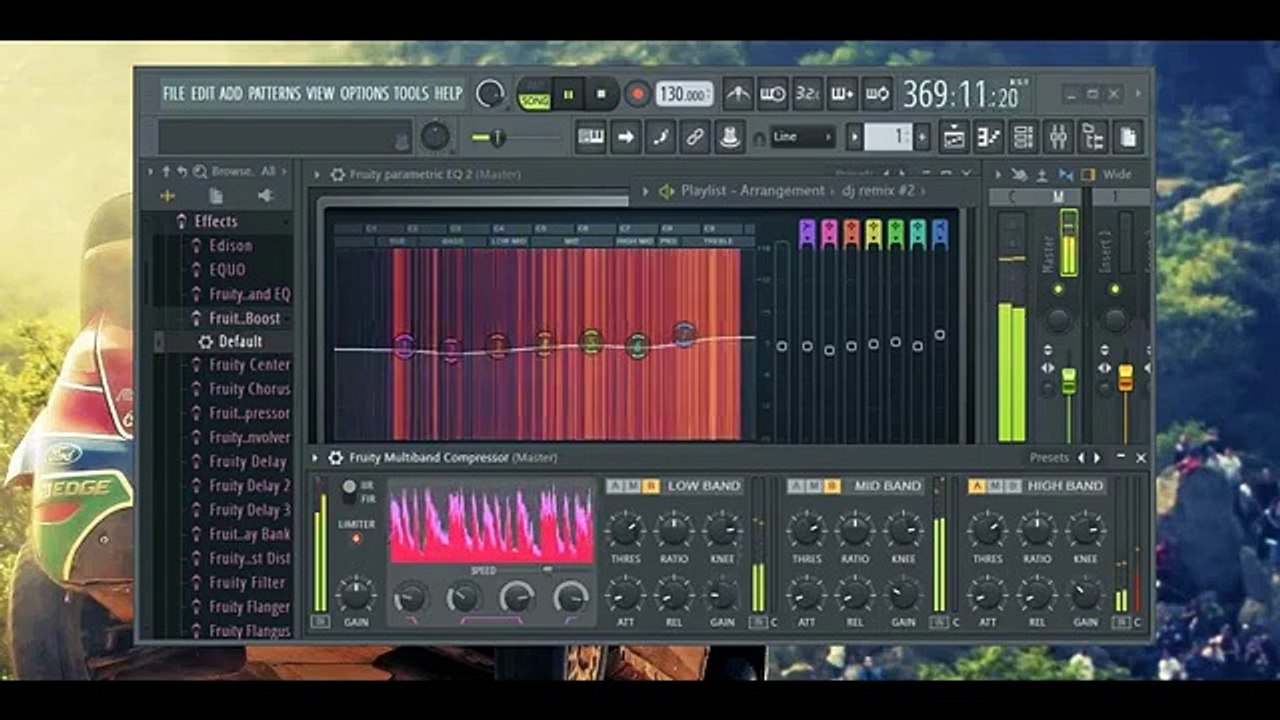The height and width of the screenshot is (720, 1280).
Task: Expand Playlist window options arrow
Action: point(645,190)
